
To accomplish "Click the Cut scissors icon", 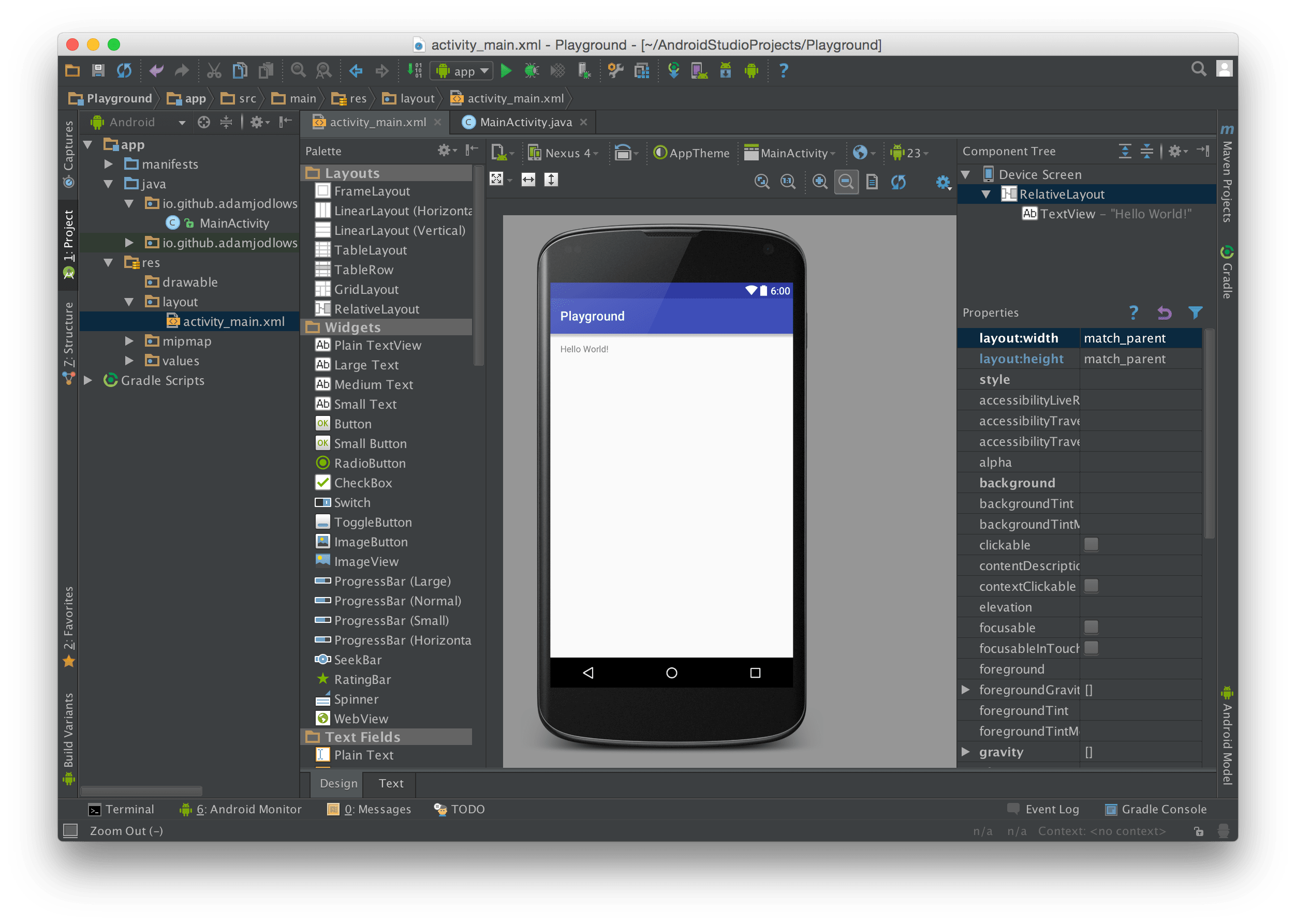I will coord(214,70).
